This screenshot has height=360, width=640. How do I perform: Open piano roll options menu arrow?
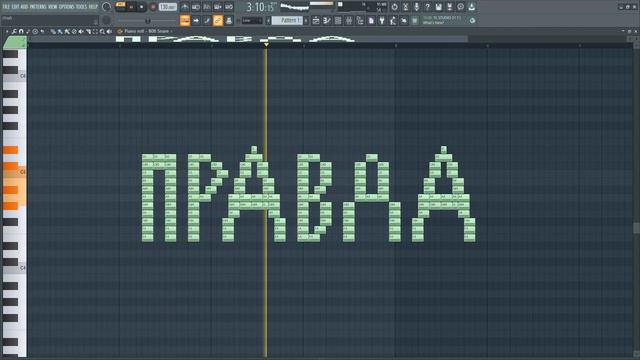click(x=7, y=31)
